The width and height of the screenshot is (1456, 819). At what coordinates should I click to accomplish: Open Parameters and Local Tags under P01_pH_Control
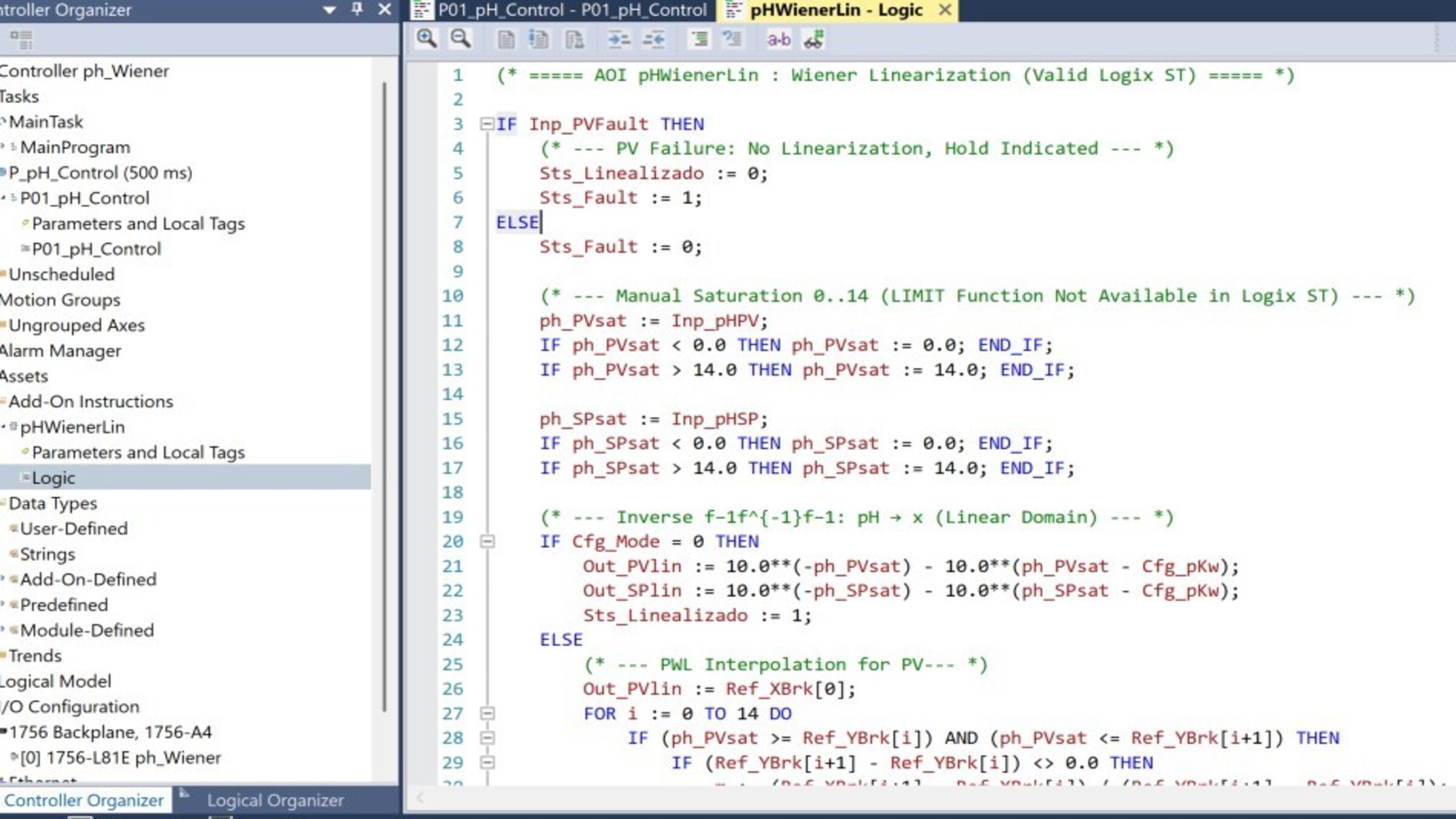click(x=138, y=224)
